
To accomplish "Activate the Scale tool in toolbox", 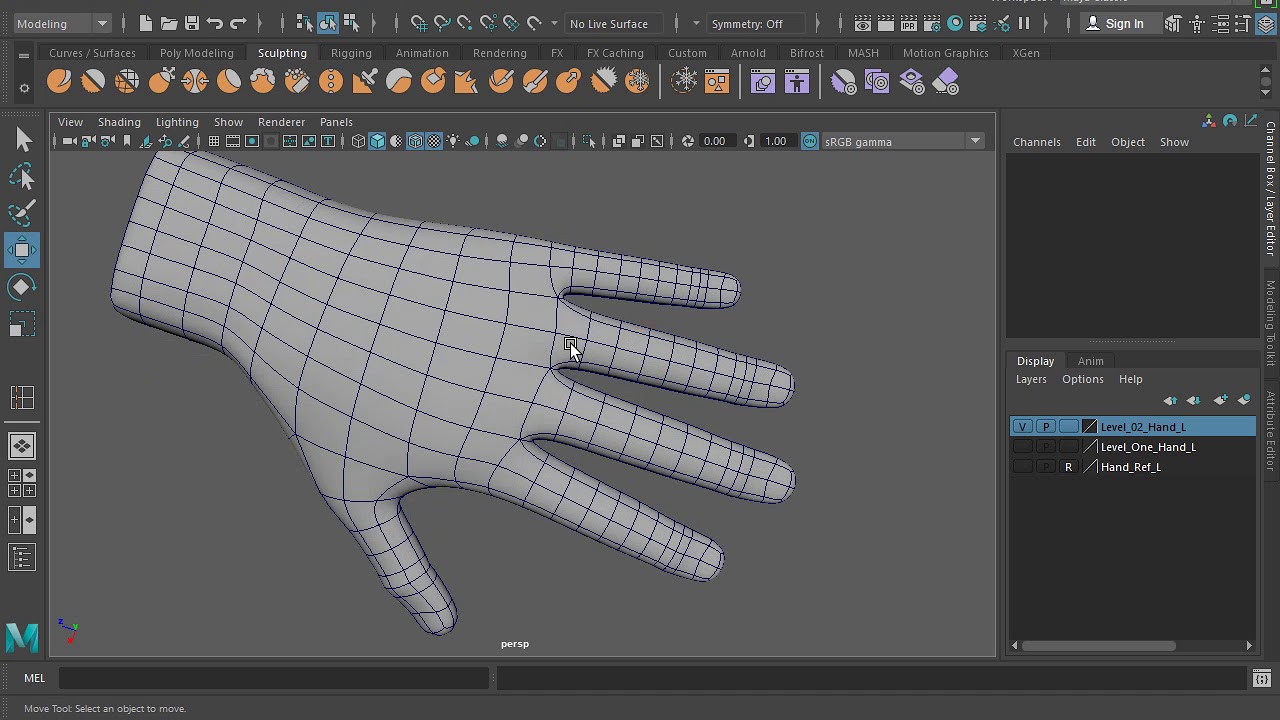I will click(22, 324).
